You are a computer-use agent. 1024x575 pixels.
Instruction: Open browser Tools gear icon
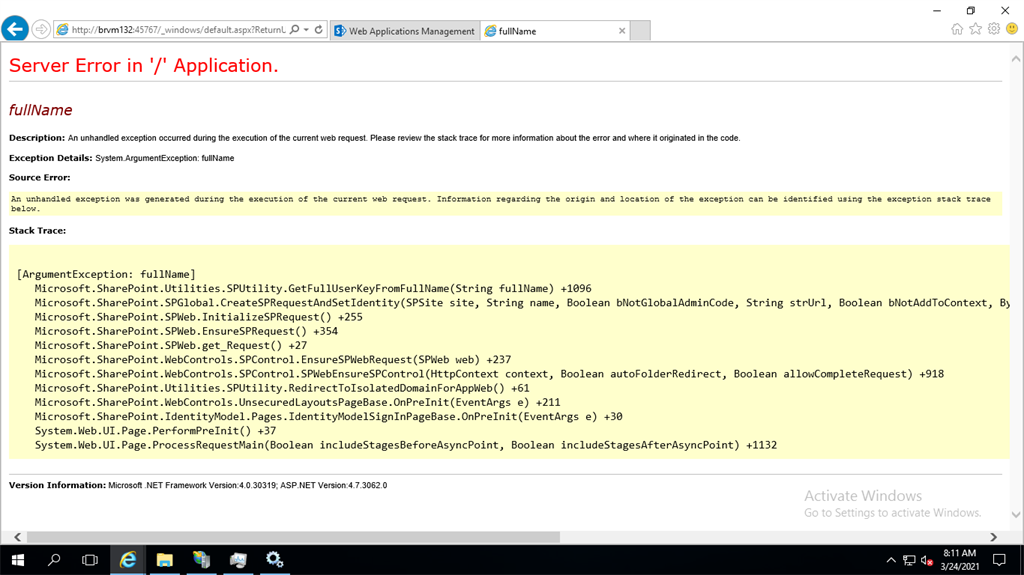click(x=994, y=29)
